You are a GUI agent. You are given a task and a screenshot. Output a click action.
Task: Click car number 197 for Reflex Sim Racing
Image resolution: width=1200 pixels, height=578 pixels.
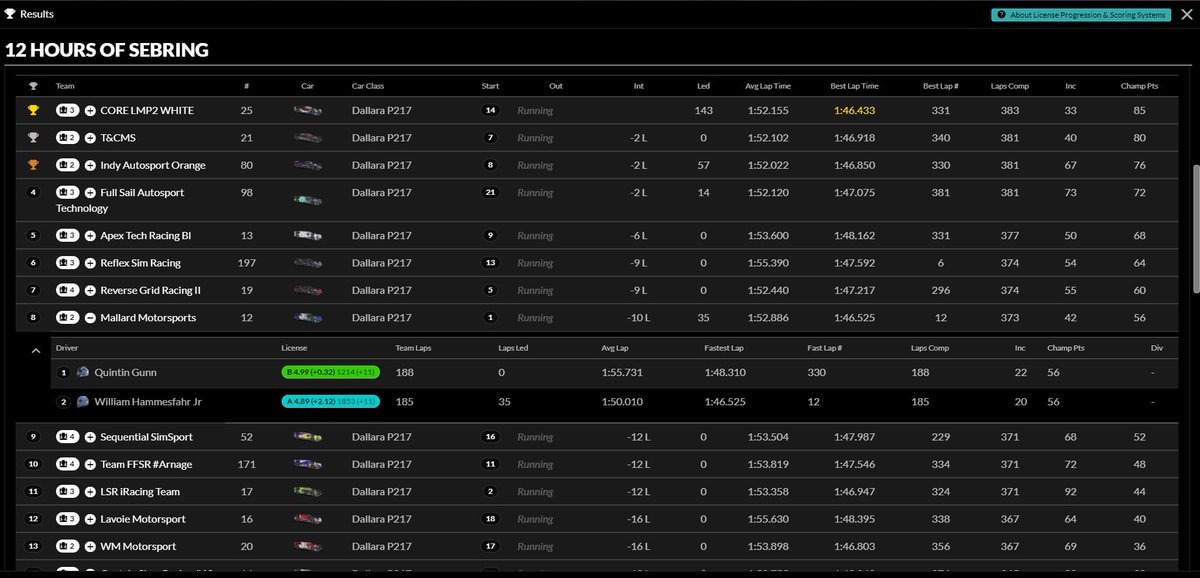pyautogui.click(x=248, y=263)
